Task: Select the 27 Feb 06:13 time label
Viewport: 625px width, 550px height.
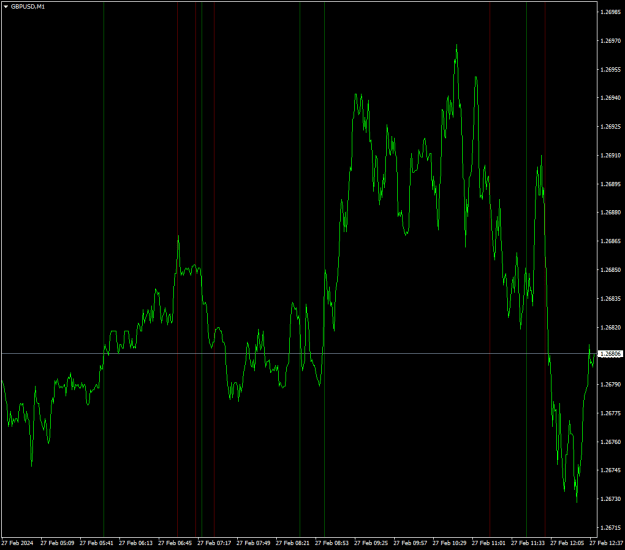Action: coord(136,543)
